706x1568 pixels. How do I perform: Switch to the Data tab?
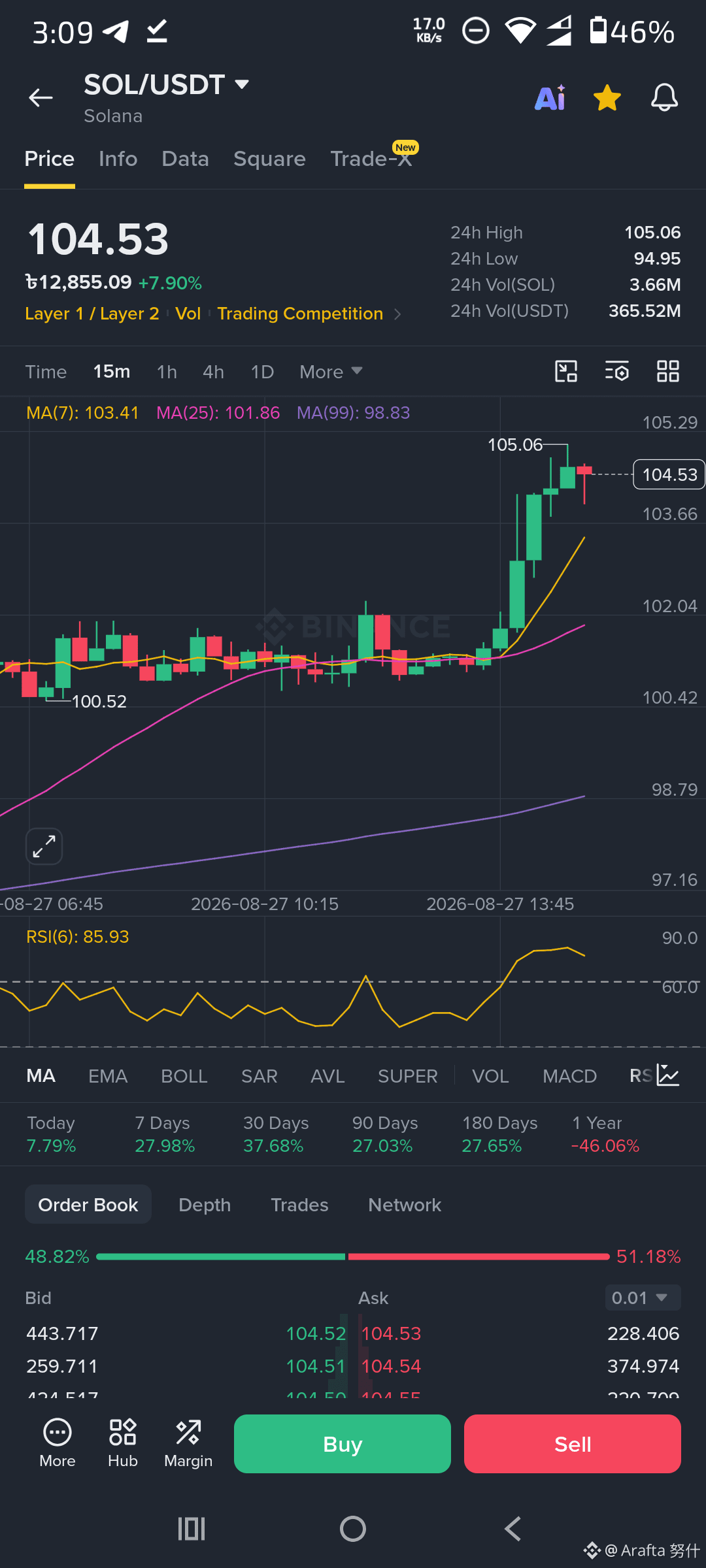pos(186,159)
